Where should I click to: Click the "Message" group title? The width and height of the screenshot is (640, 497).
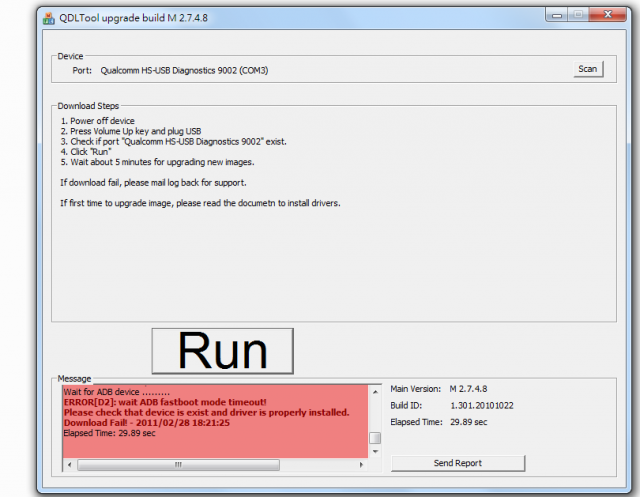click(x=74, y=379)
